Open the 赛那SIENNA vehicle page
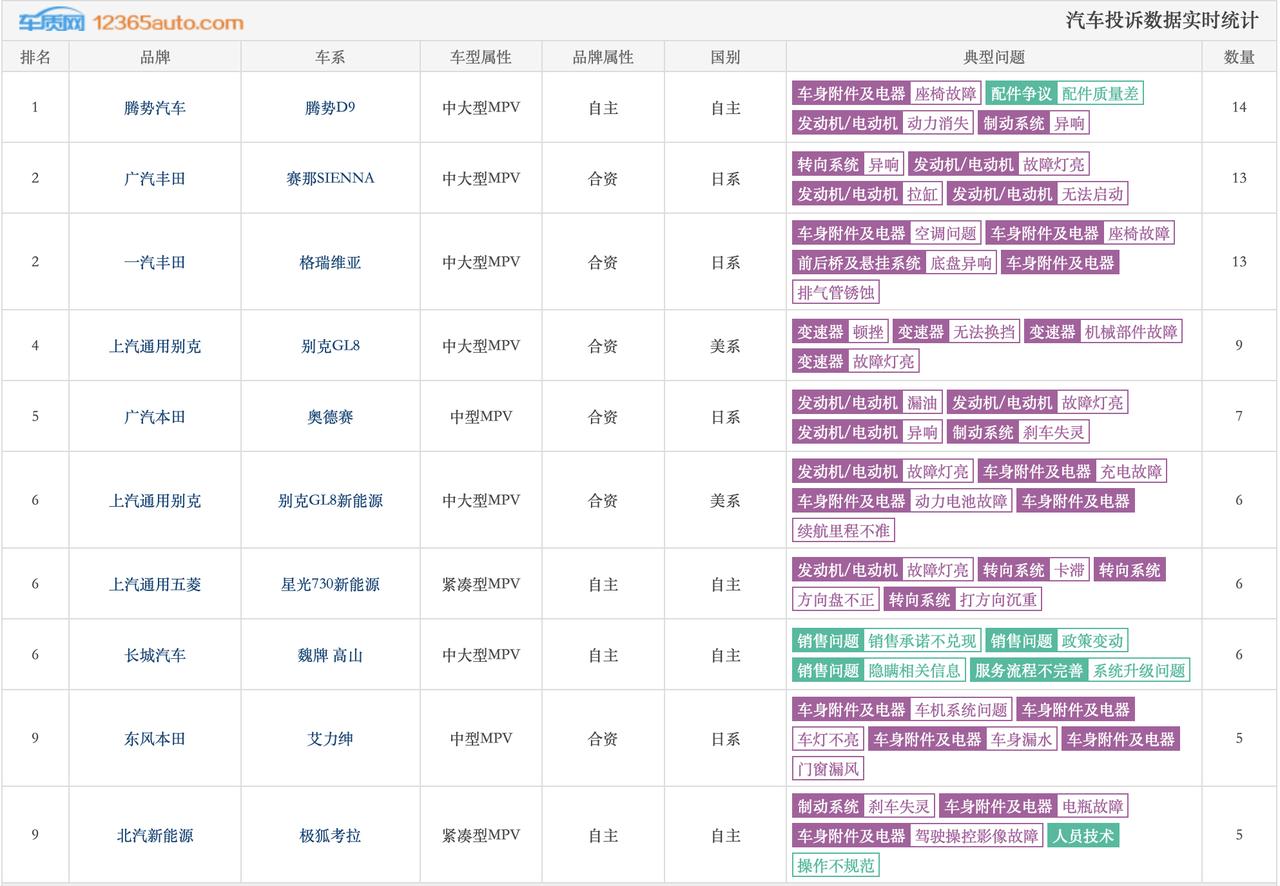The image size is (1280, 886). coord(330,177)
